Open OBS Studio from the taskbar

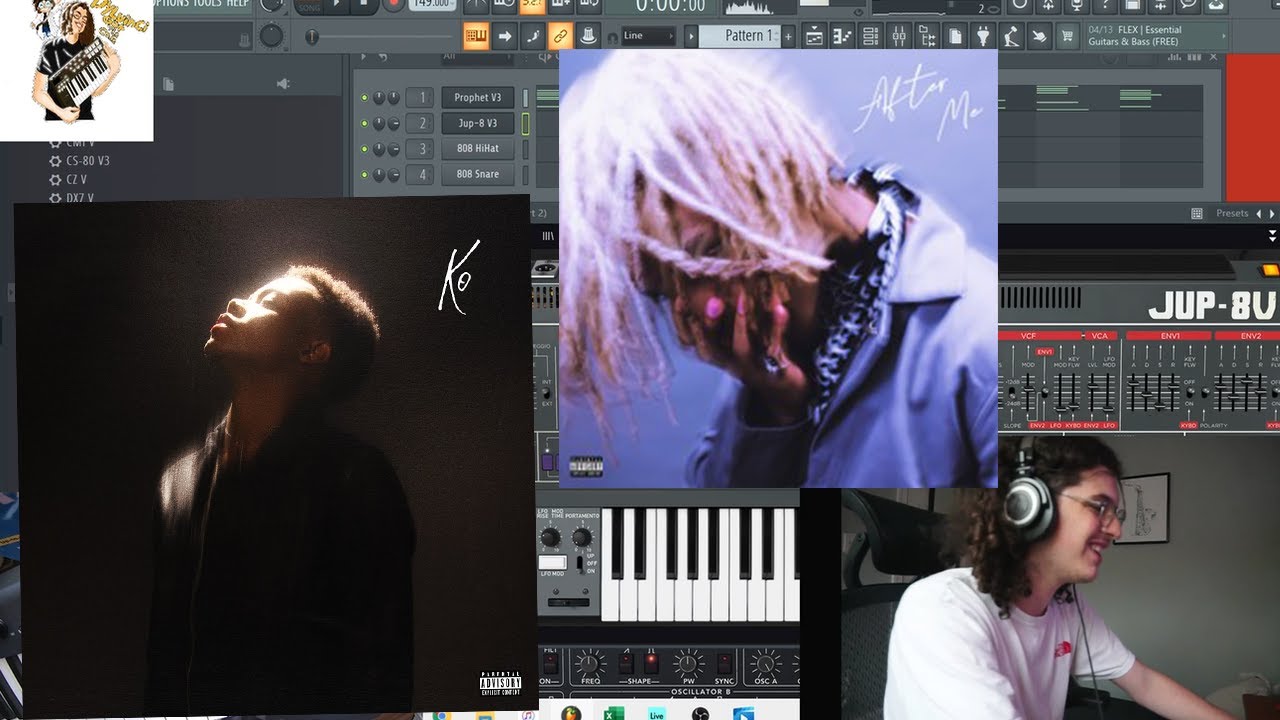click(700, 714)
